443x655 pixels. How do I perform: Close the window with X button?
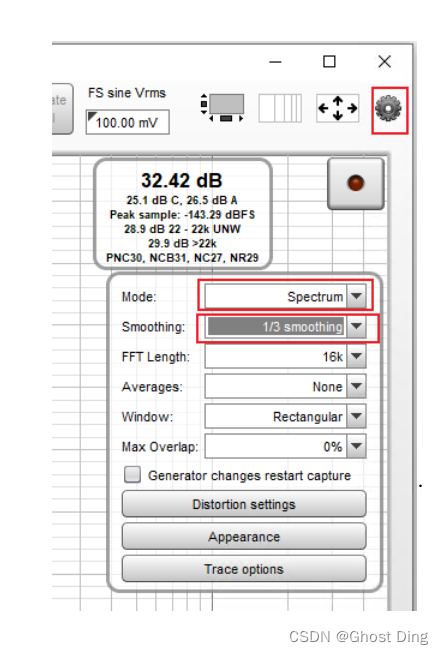pos(384,61)
